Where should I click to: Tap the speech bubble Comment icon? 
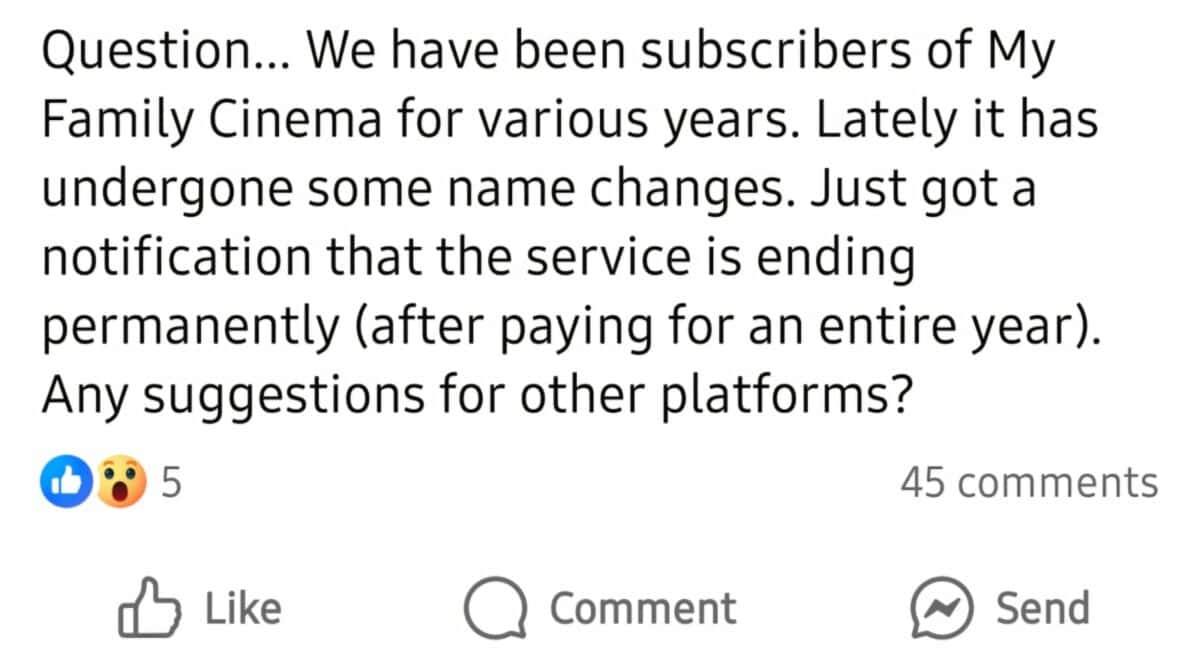pyautogui.click(x=496, y=609)
